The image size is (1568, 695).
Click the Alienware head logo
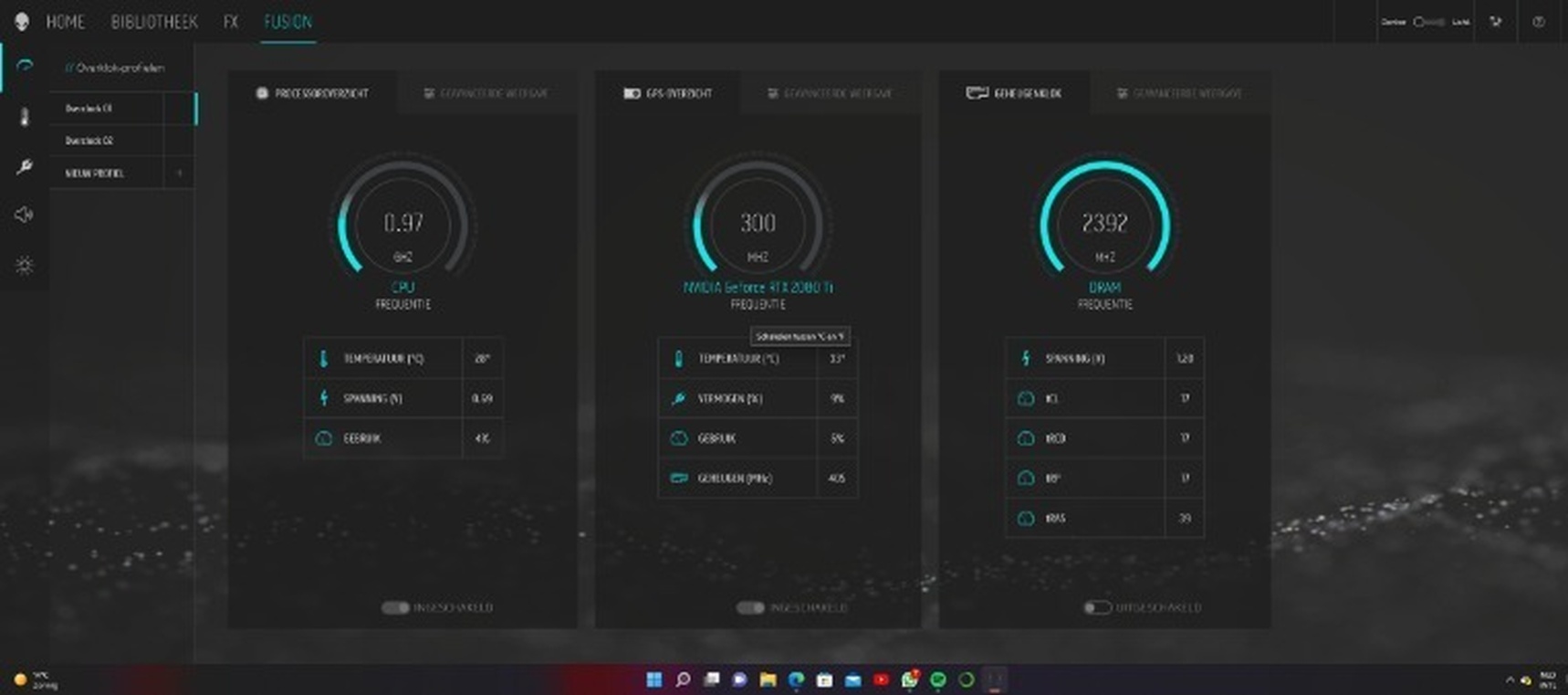point(22,21)
